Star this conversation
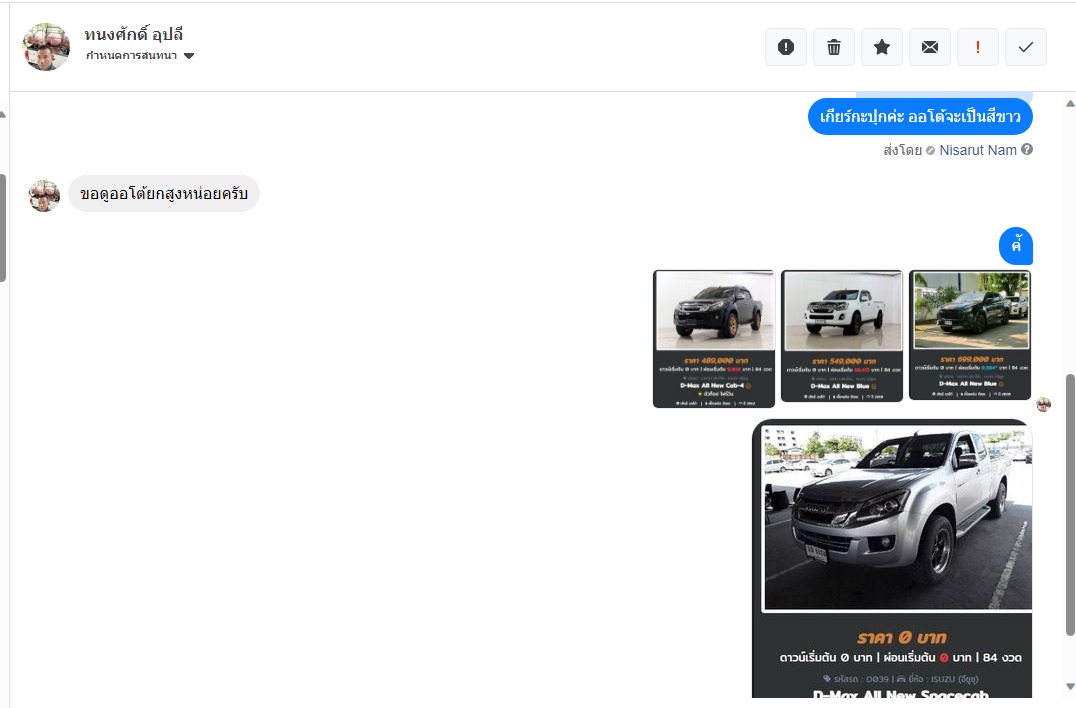Viewport: 1076px width, 708px height. coord(882,47)
